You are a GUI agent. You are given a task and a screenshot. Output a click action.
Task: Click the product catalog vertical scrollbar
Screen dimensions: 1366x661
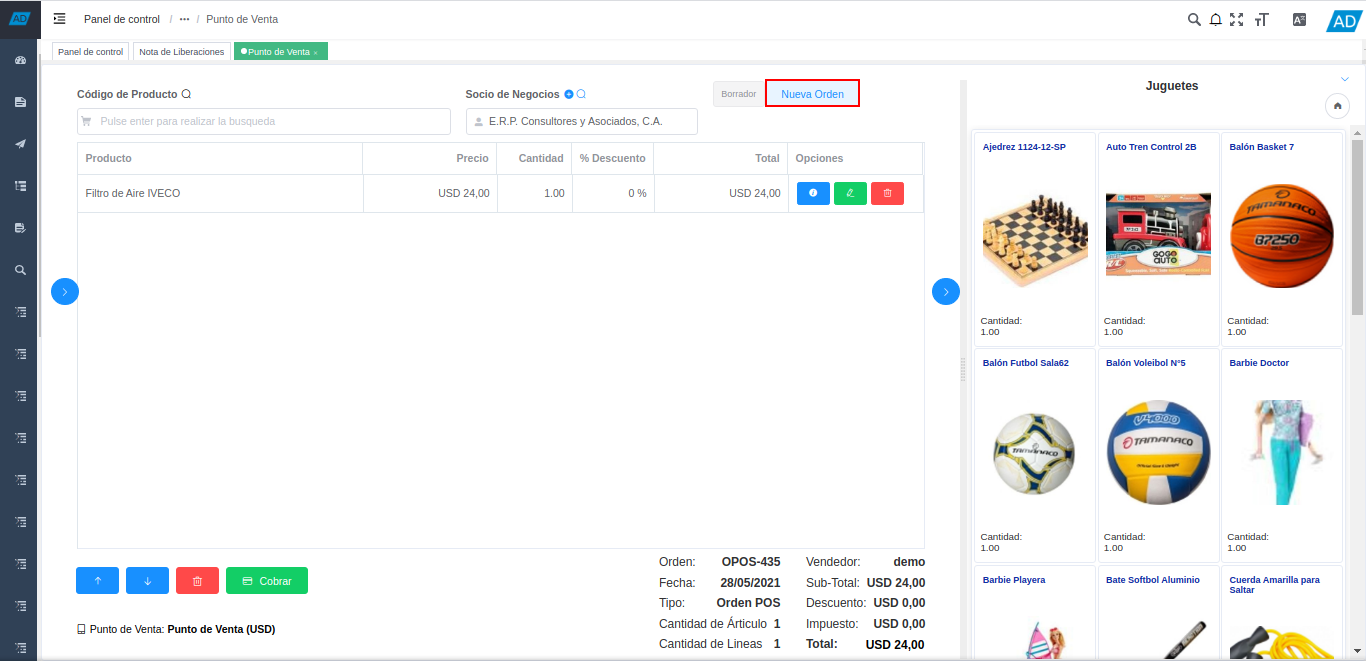click(x=1357, y=230)
